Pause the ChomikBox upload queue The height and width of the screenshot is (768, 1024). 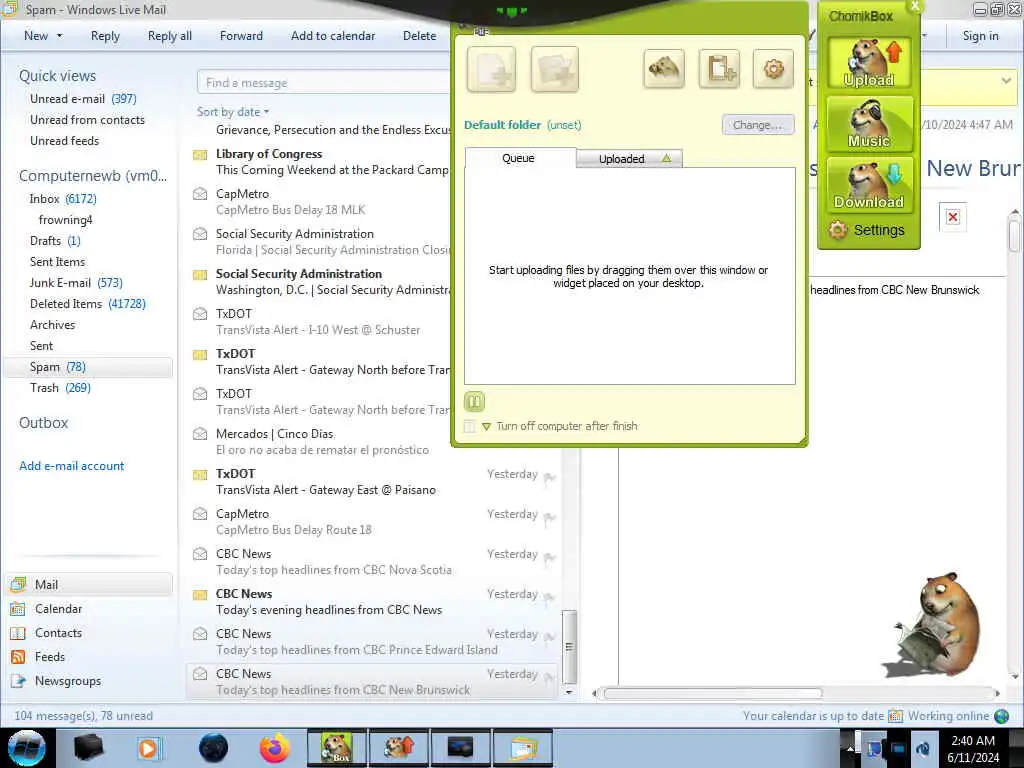coord(475,401)
